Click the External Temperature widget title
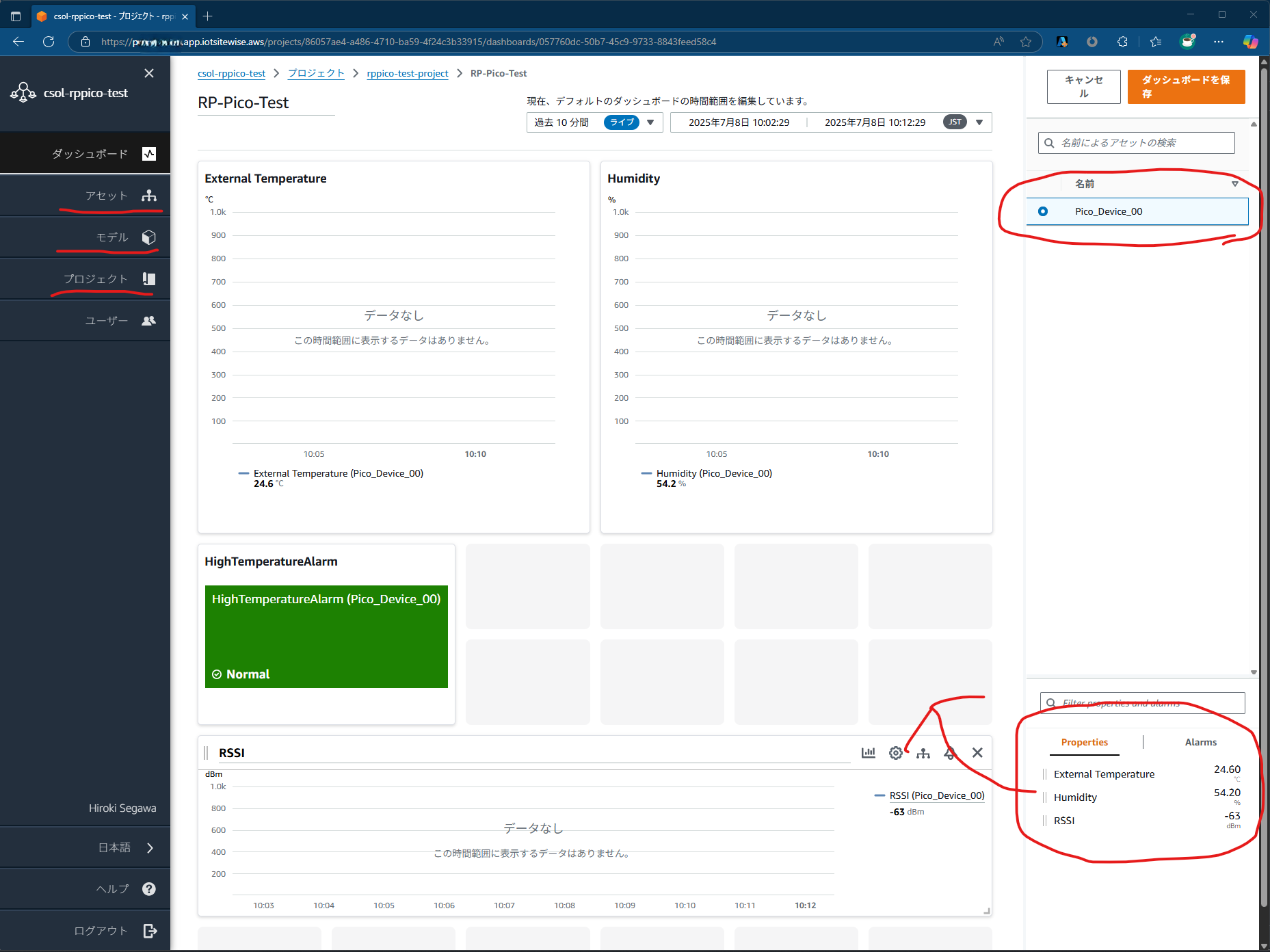Screen dimensions: 1270x952 coord(265,178)
